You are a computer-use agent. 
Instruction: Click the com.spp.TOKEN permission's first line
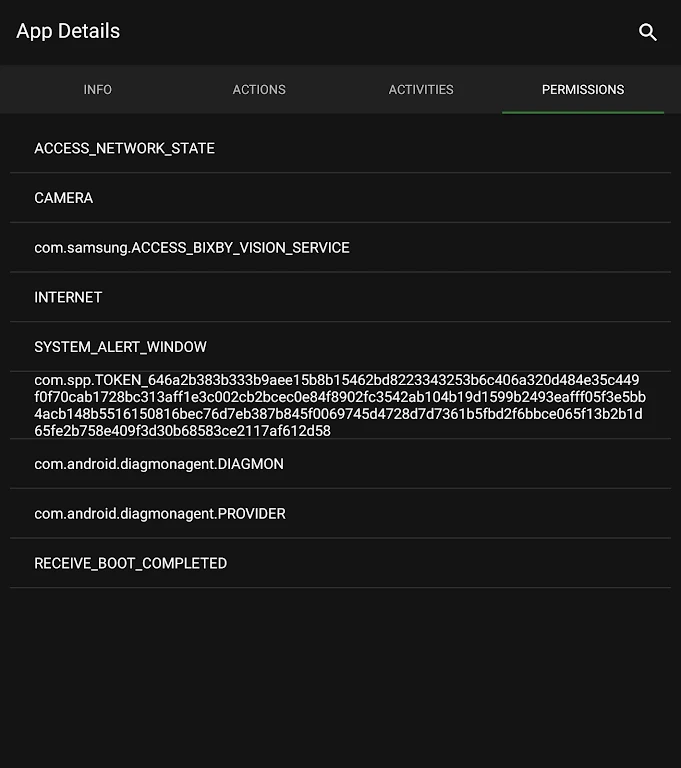(336, 380)
